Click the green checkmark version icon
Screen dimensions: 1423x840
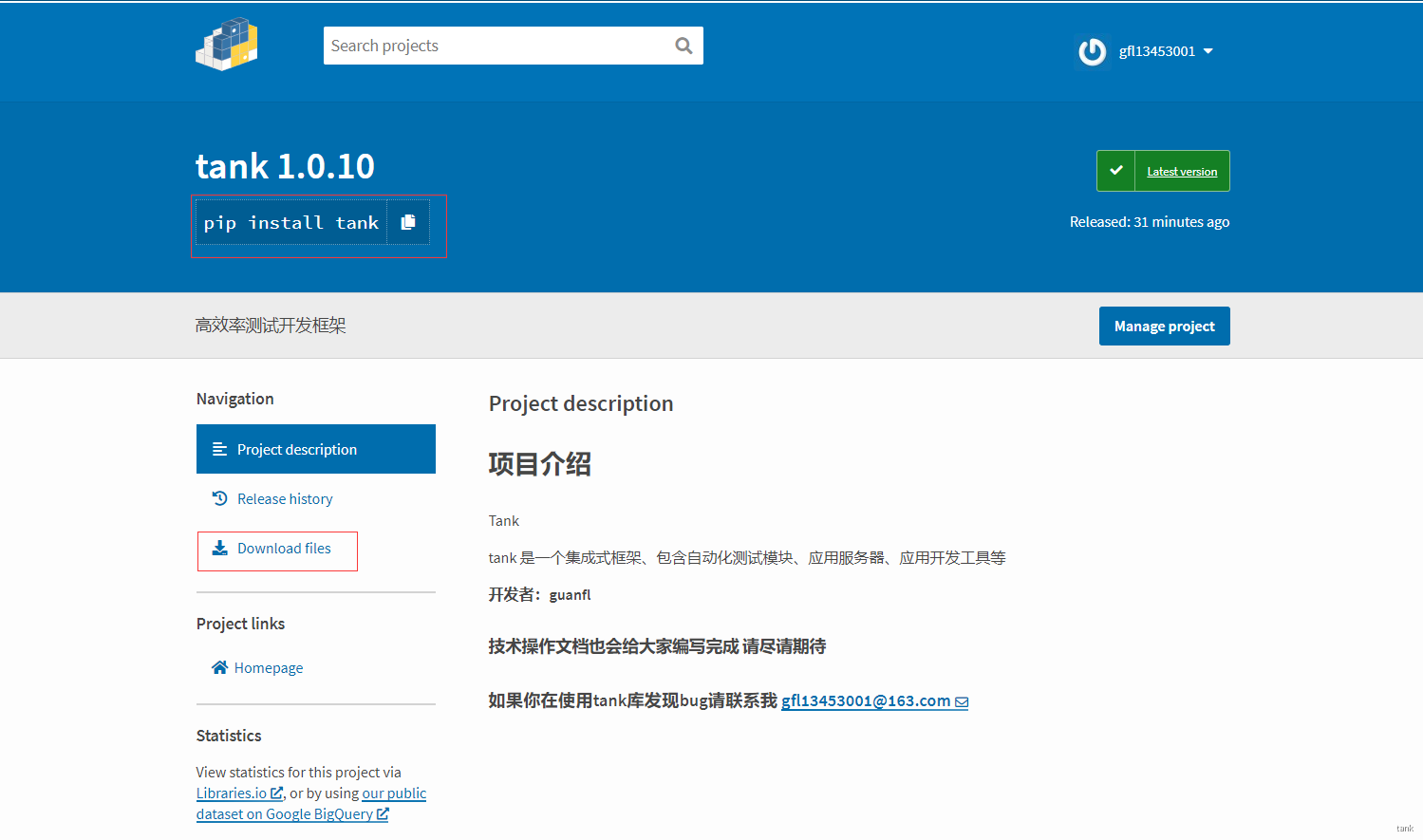[1116, 171]
